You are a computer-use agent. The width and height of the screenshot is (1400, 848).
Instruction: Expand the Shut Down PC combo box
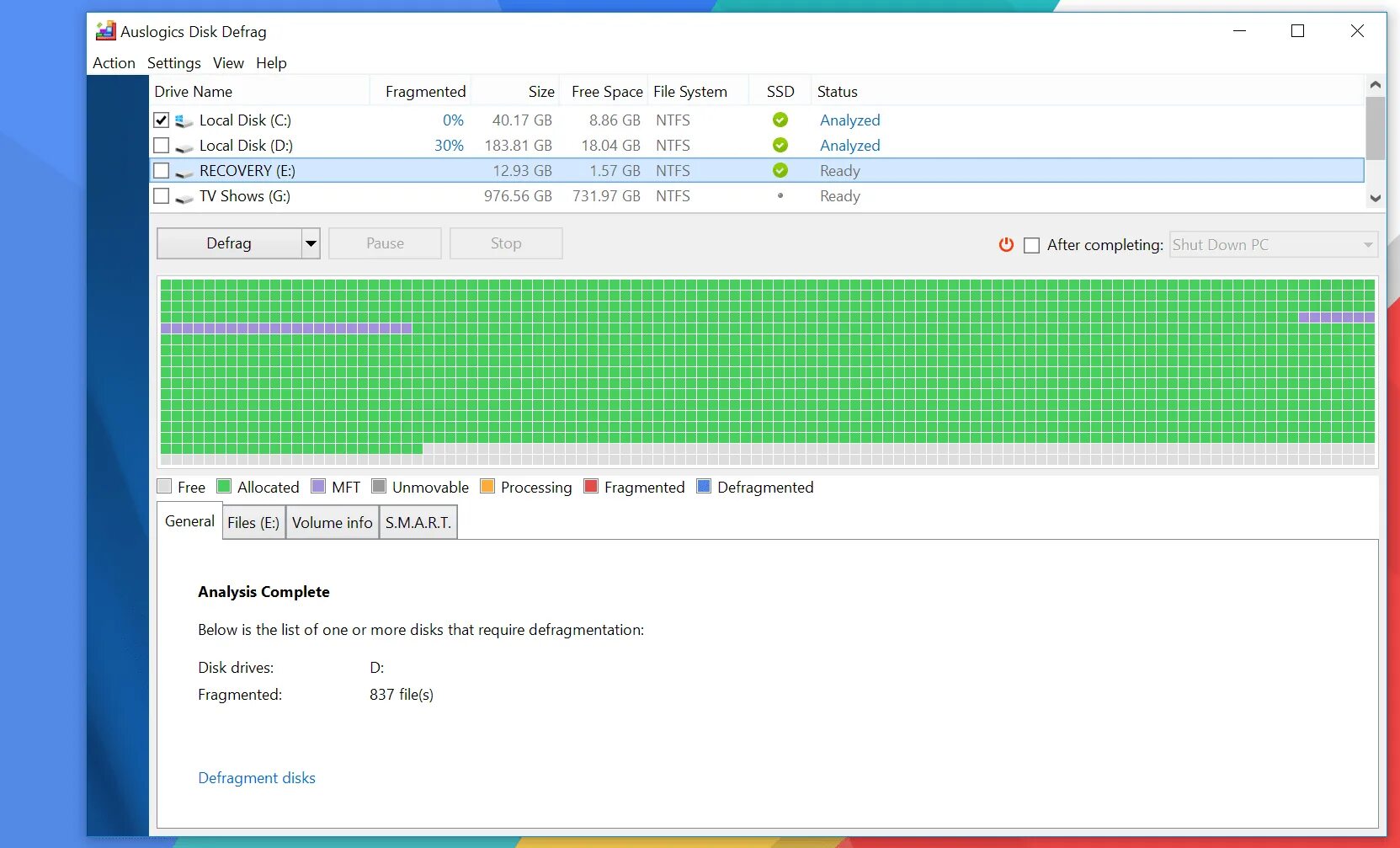coord(1273,245)
